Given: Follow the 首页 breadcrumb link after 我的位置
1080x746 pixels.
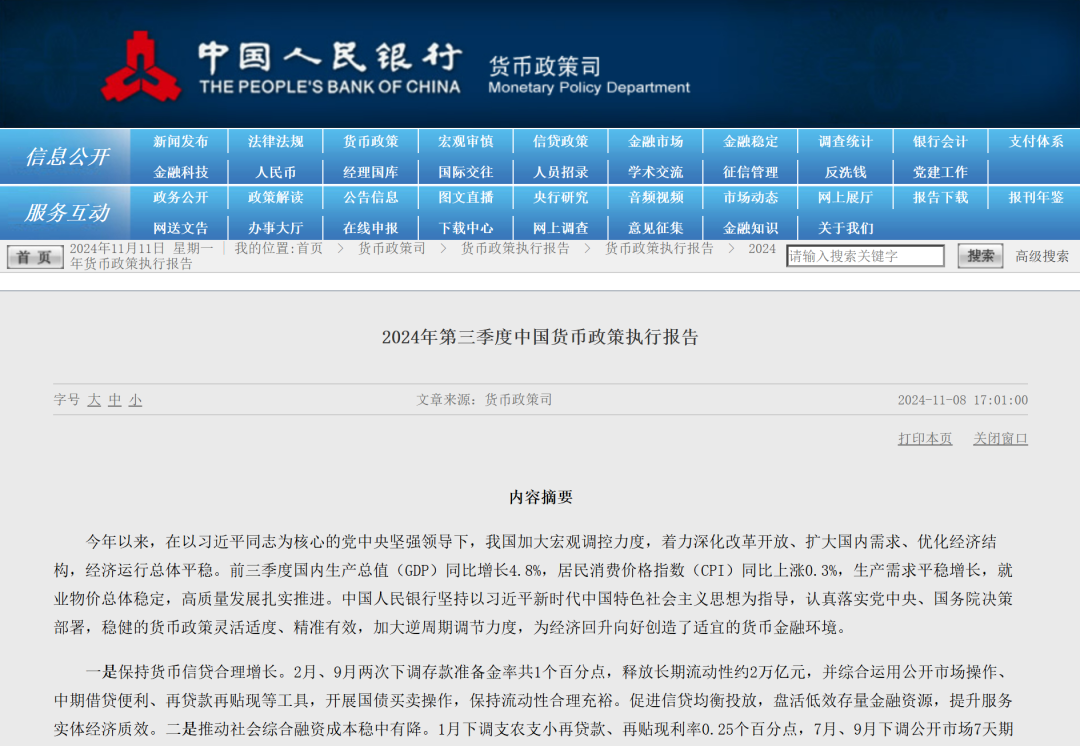Looking at the screenshot, I should (310, 248).
